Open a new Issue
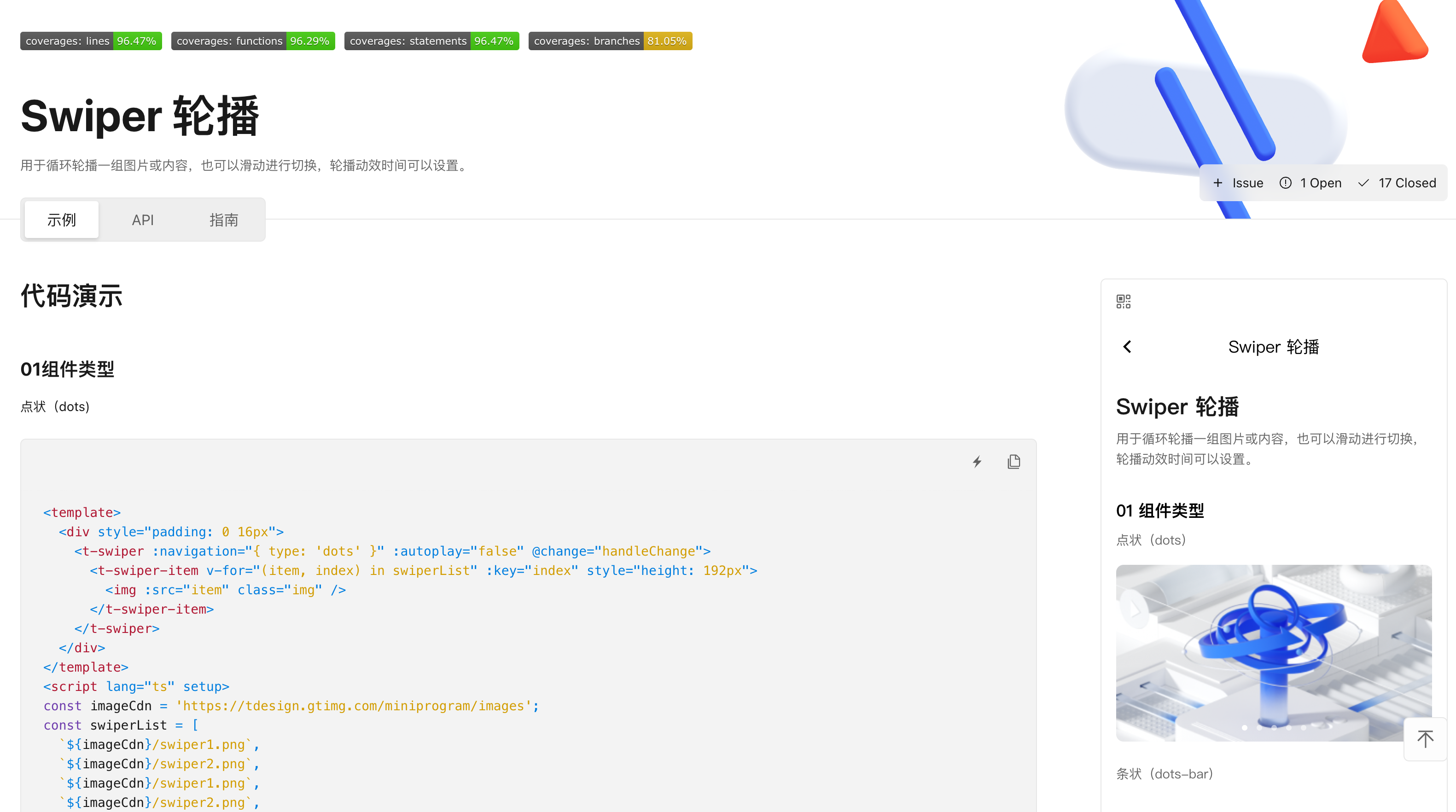The height and width of the screenshot is (812, 1456). [1238, 183]
